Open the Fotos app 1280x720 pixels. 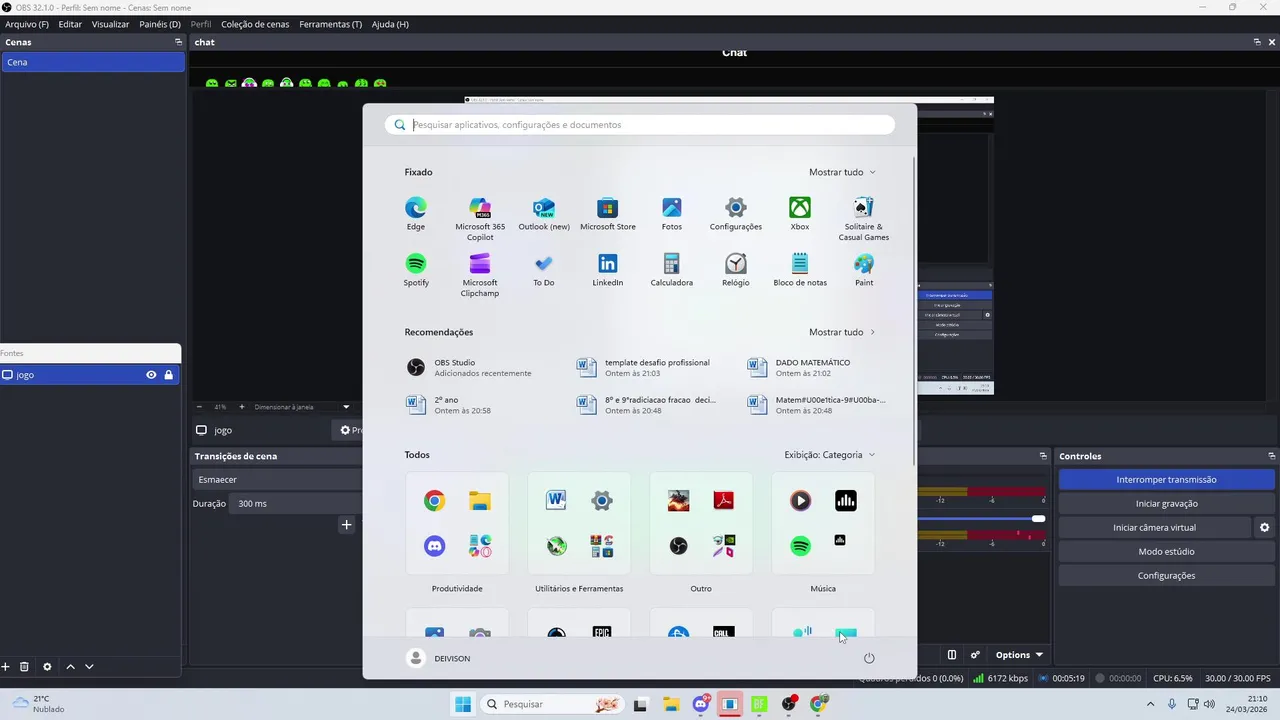pos(672,214)
